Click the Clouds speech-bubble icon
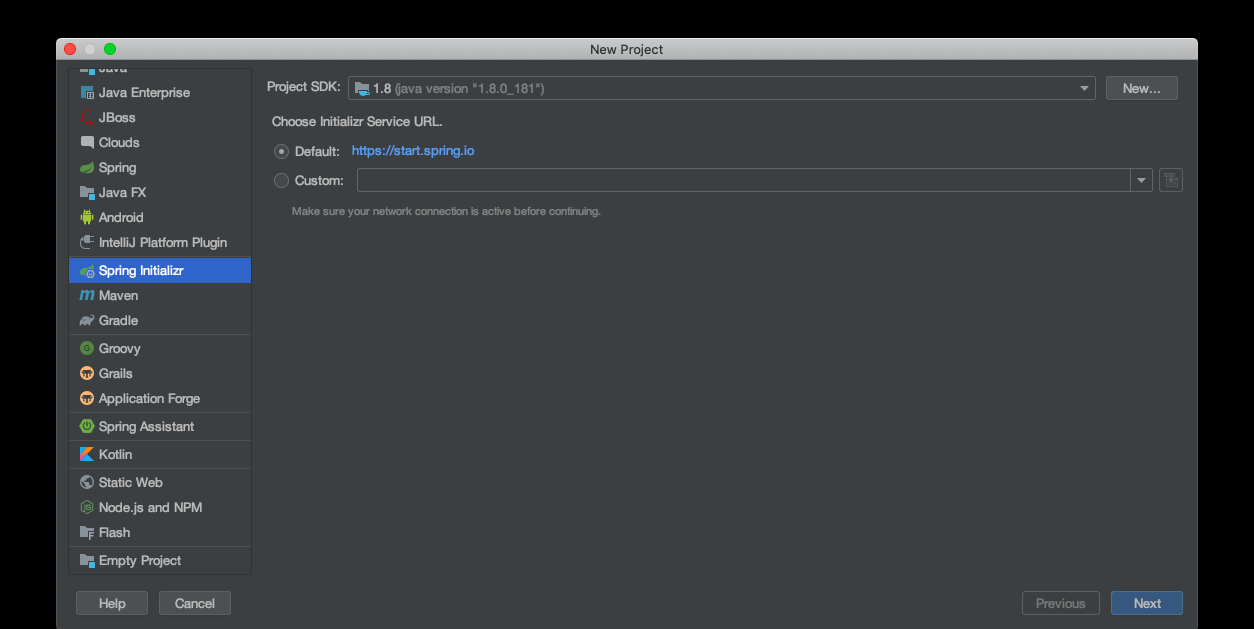 (x=87, y=143)
